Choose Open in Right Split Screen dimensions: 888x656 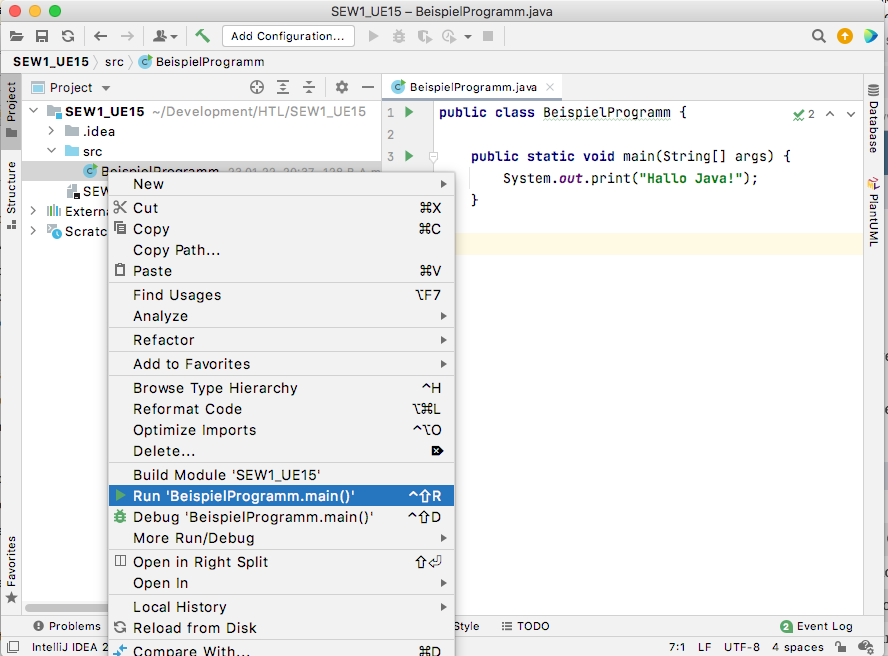(x=281, y=562)
